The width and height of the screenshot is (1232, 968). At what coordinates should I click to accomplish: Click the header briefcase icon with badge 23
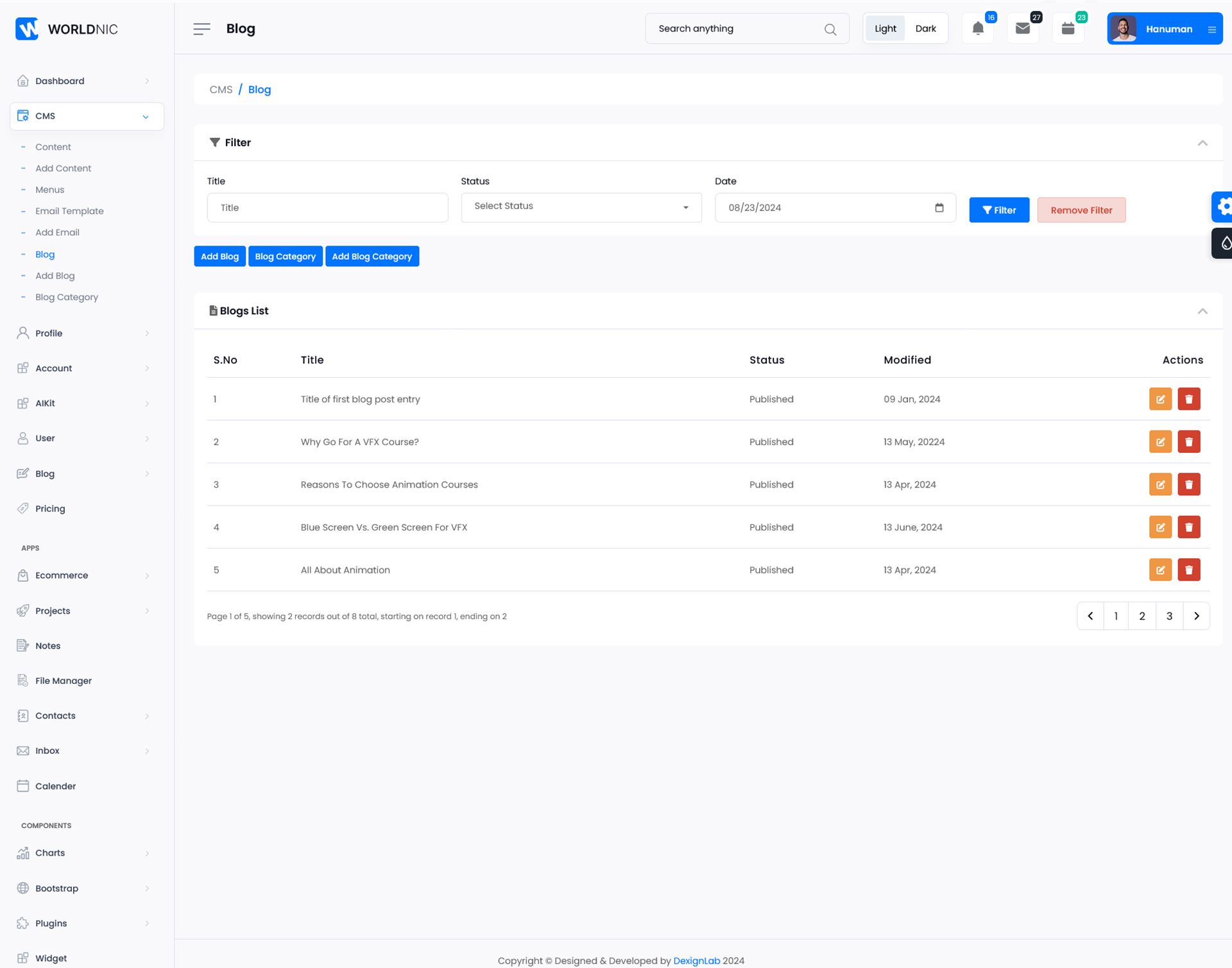click(1068, 29)
